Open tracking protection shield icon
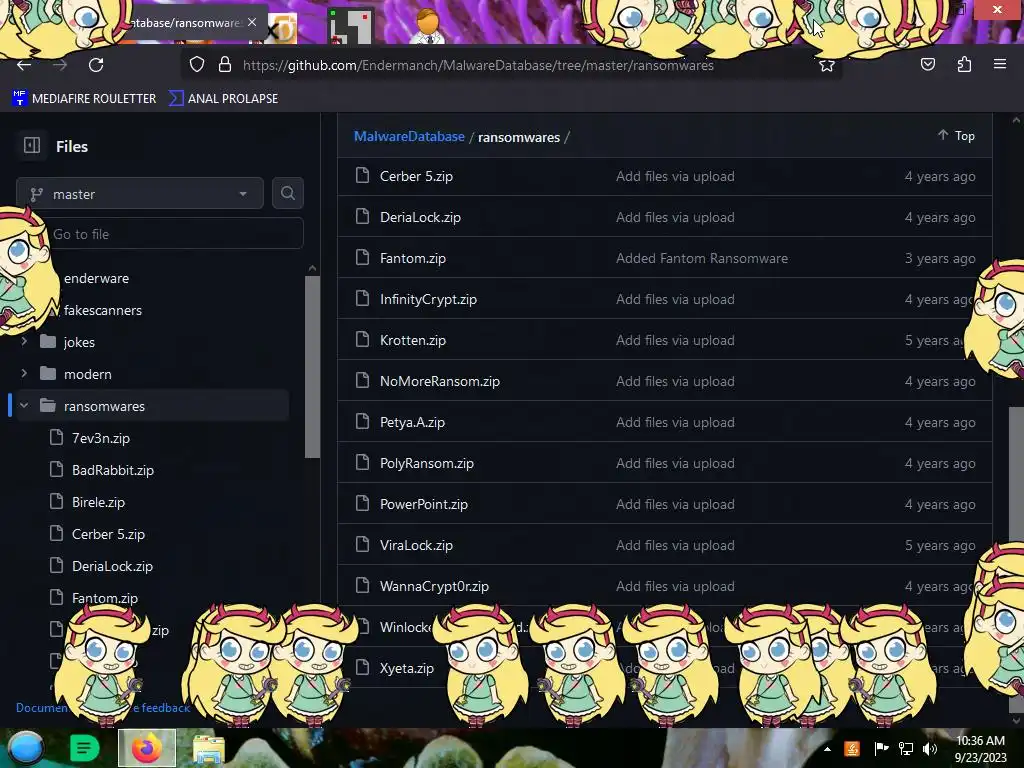This screenshot has height=768, width=1024. click(197, 65)
